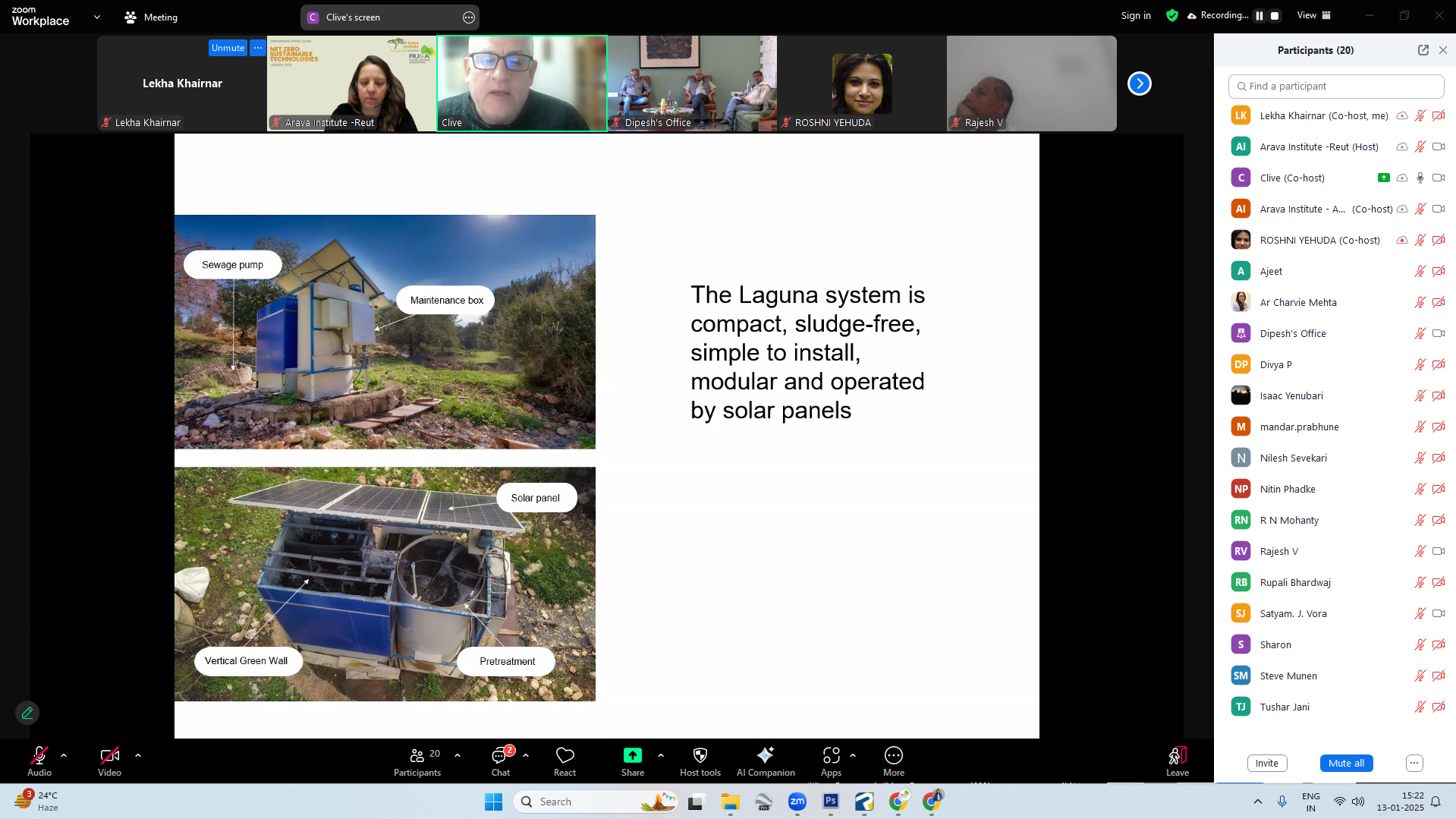Open the annotation pencil tool

(x=27, y=713)
